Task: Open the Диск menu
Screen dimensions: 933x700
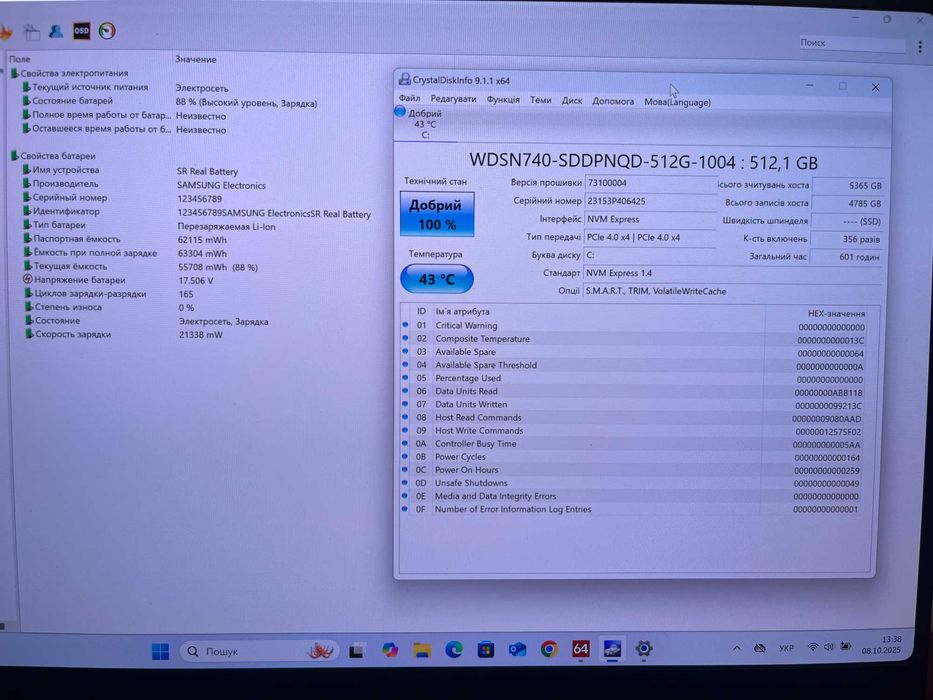Action: click(572, 101)
